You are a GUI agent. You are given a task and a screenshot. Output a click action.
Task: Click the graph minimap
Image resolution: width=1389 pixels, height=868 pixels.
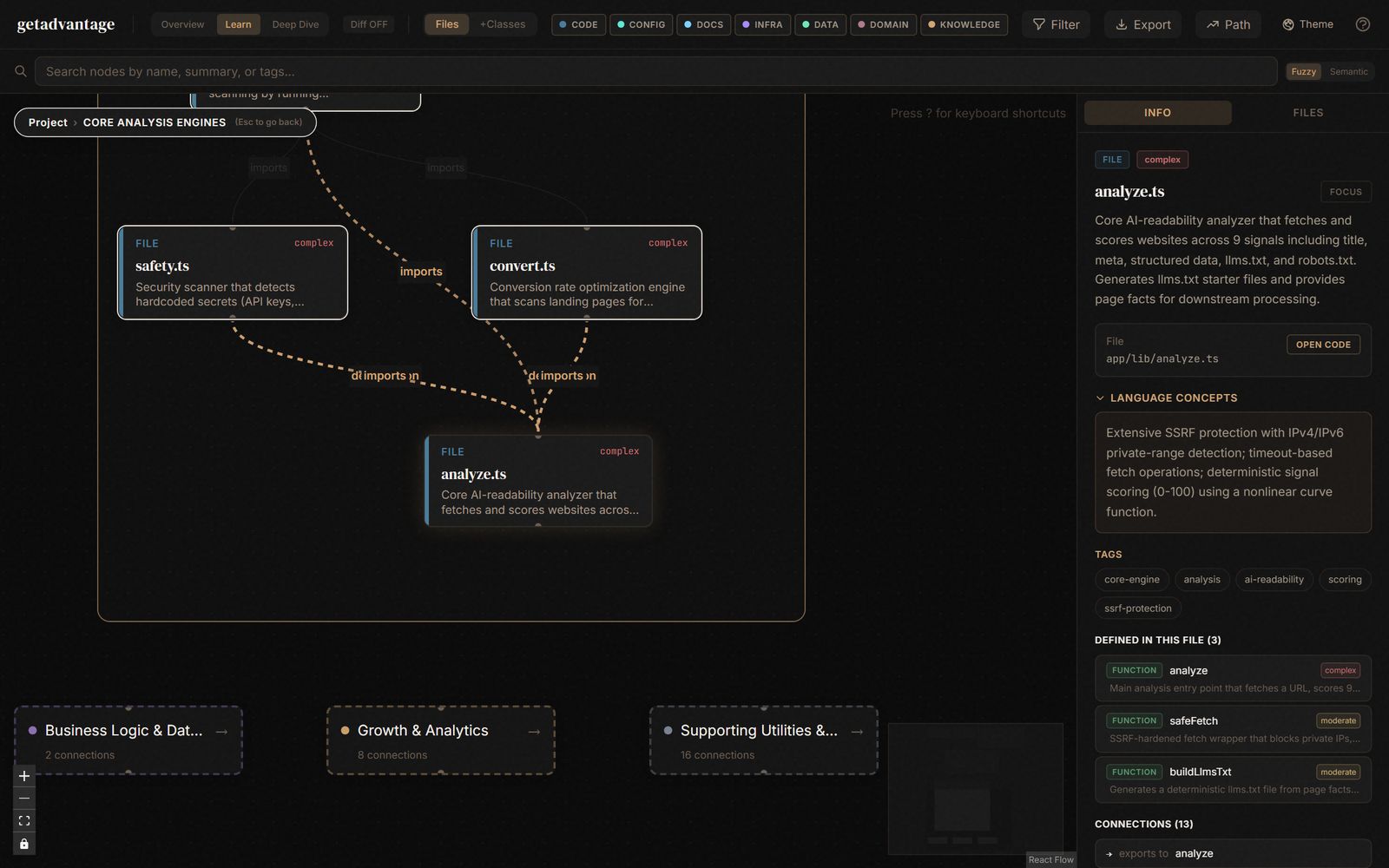[976, 788]
